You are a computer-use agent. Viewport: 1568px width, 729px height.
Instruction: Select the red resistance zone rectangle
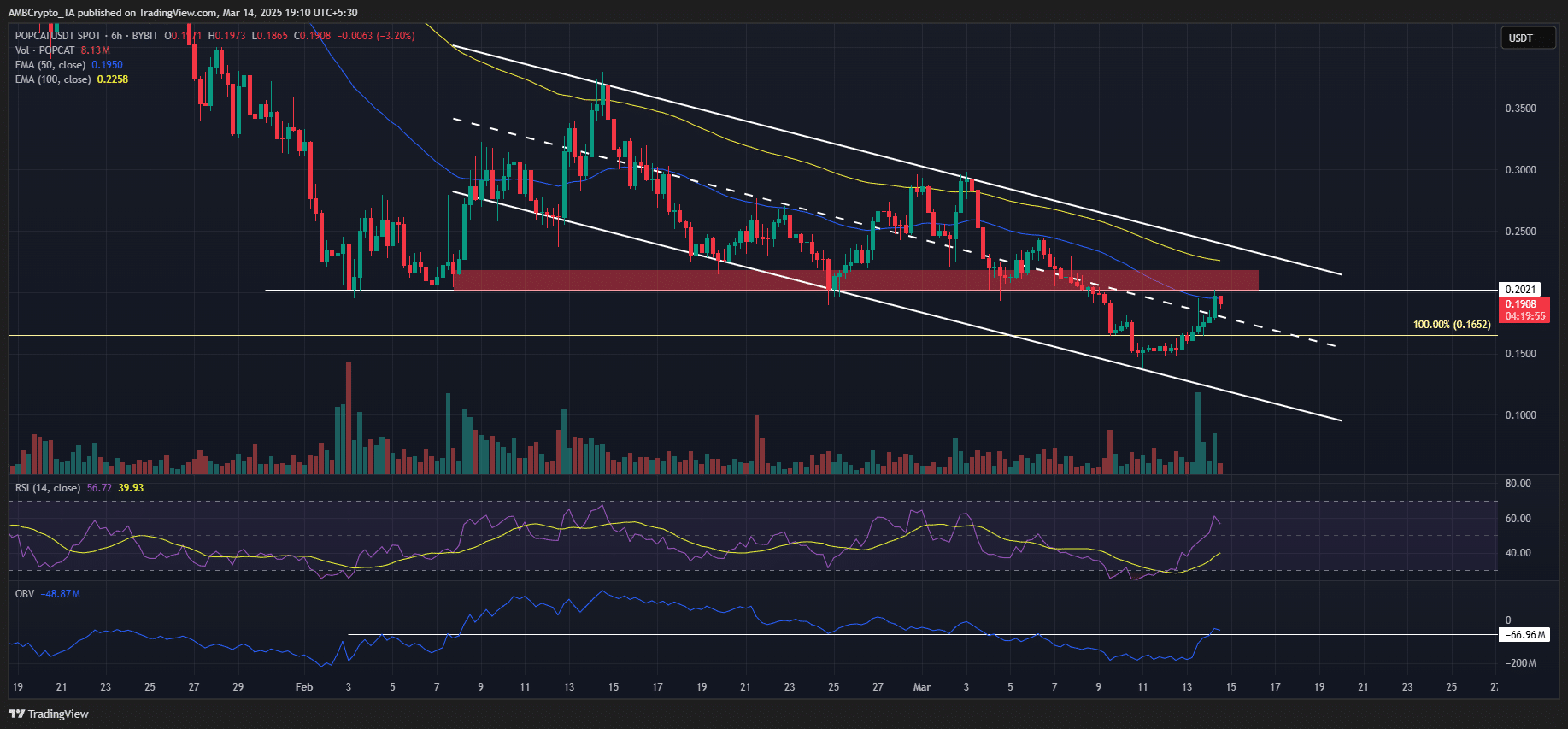[854, 280]
